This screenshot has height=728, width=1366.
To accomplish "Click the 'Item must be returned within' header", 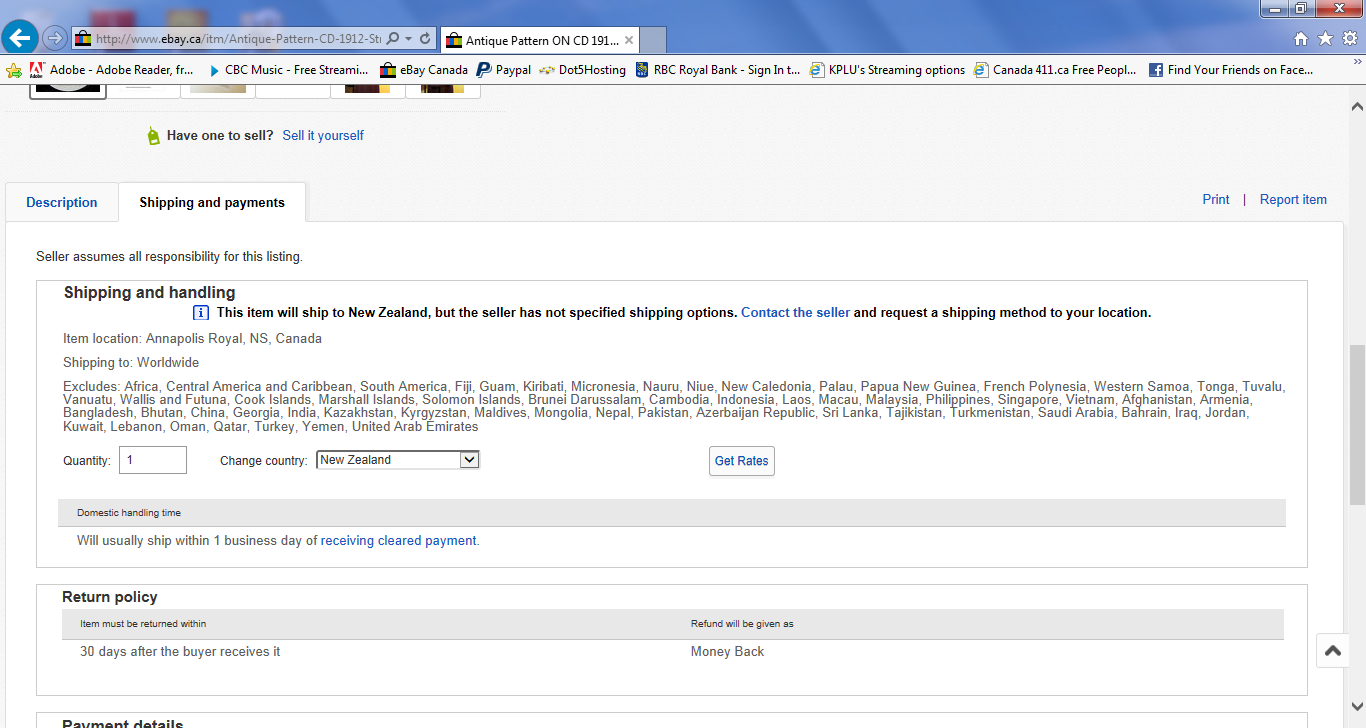I will (x=143, y=623).
